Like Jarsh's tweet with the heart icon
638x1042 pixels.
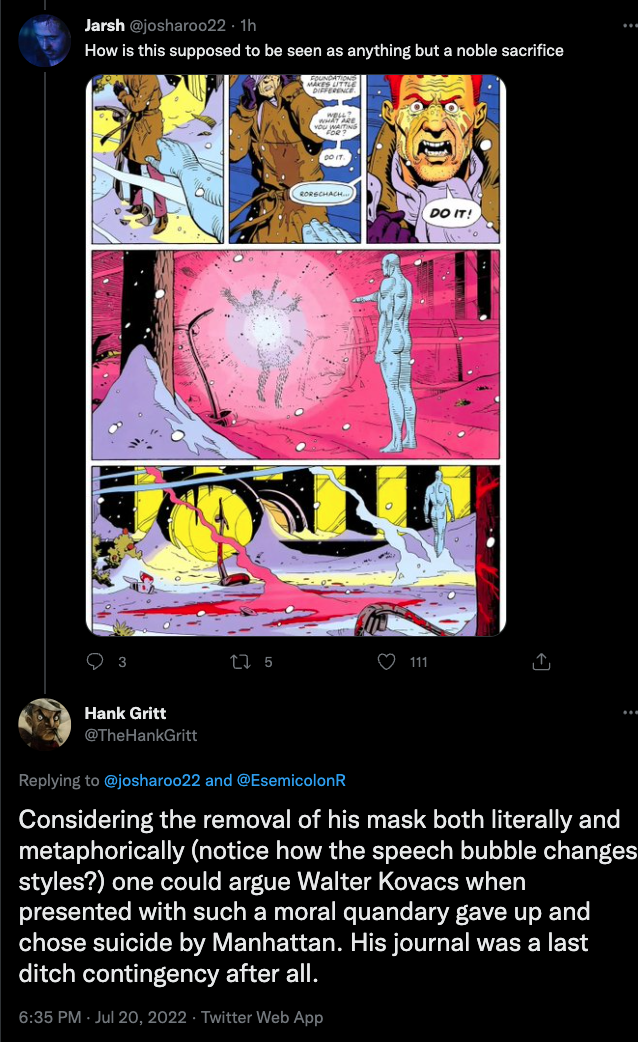387,661
